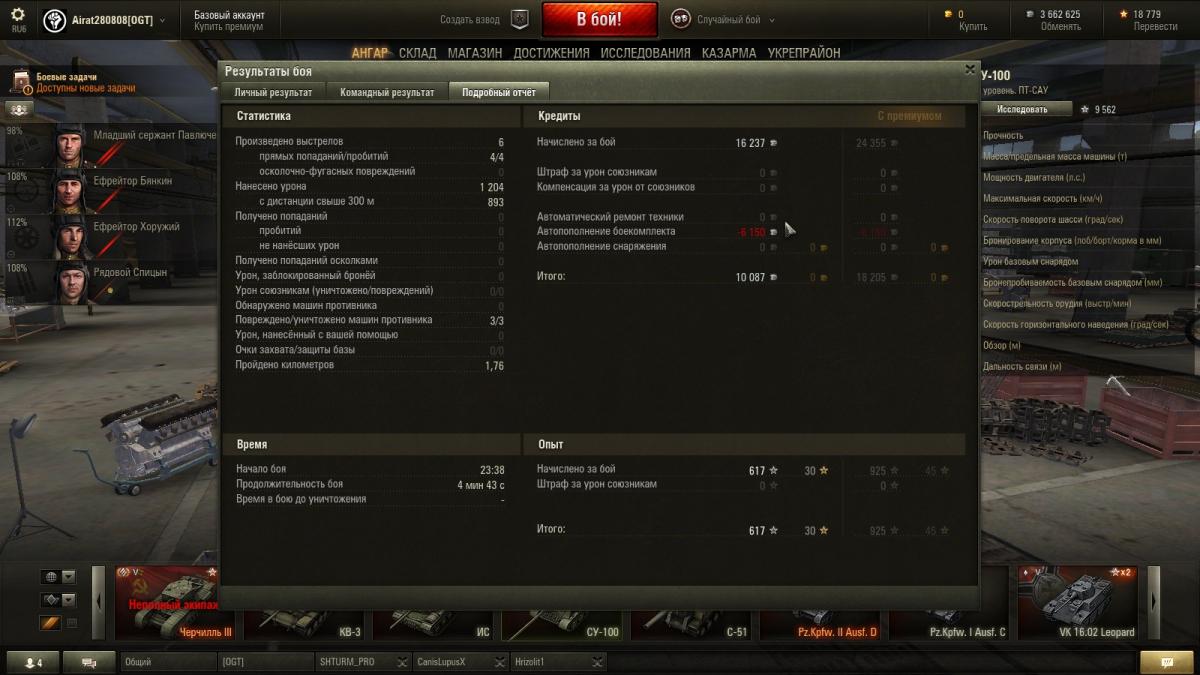Select the VK 16.02 Leopard tank
The height and width of the screenshot is (675, 1200).
point(1078,602)
